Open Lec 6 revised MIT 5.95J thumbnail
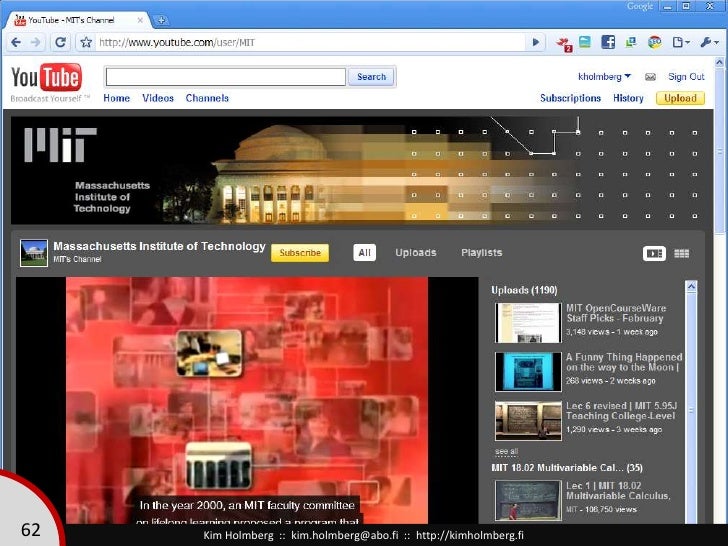The image size is (728, 546). [528, 421]
